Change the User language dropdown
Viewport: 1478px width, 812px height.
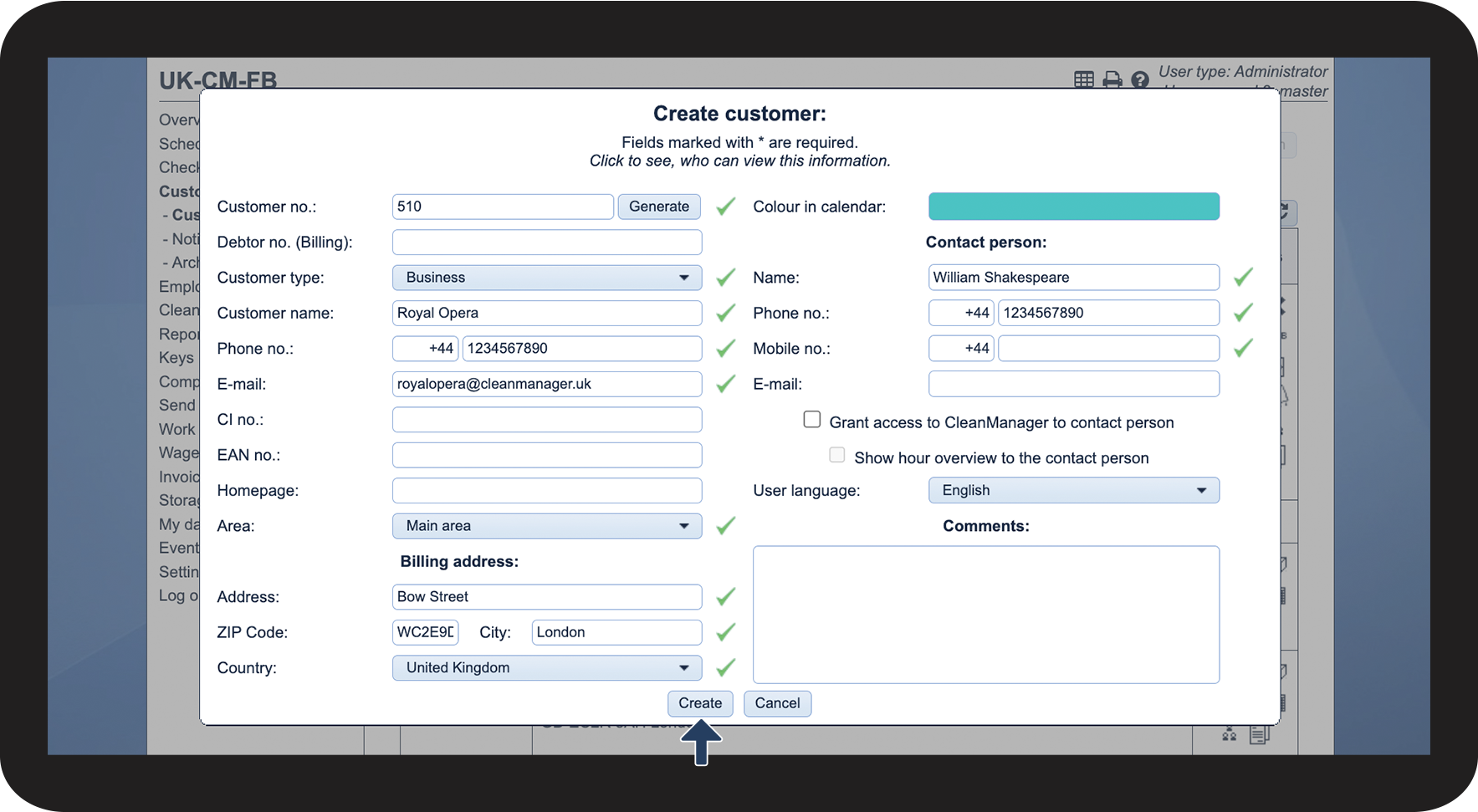1073,491
